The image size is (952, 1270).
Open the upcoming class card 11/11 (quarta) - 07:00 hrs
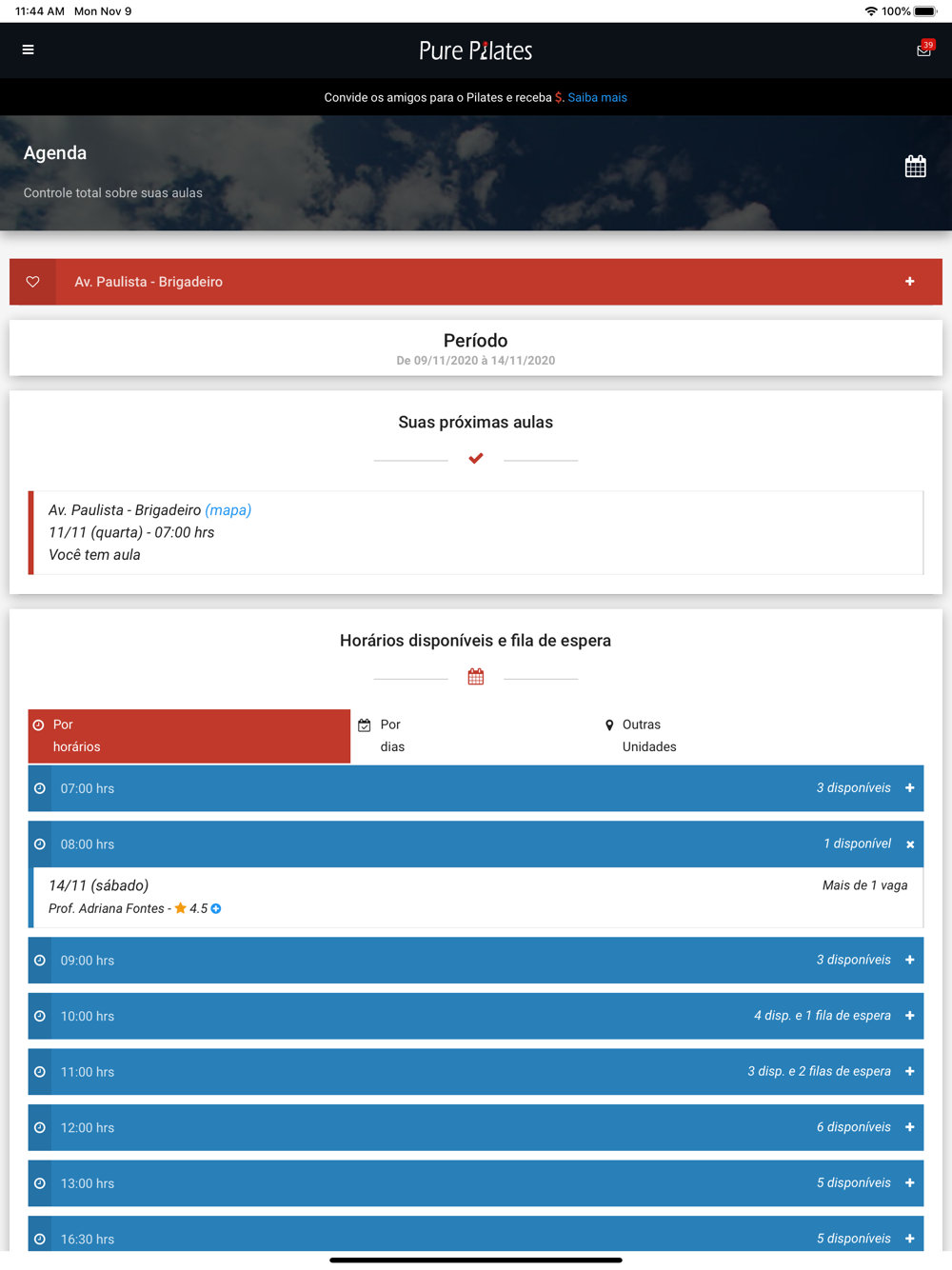click(476, 533)
